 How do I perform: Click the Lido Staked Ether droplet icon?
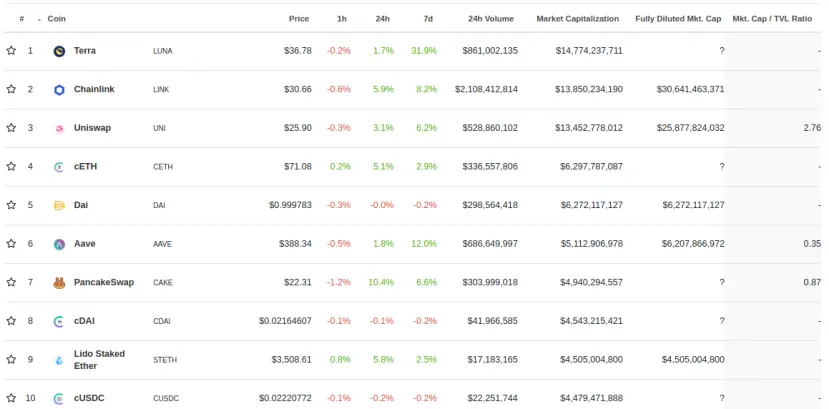[59, 360]
